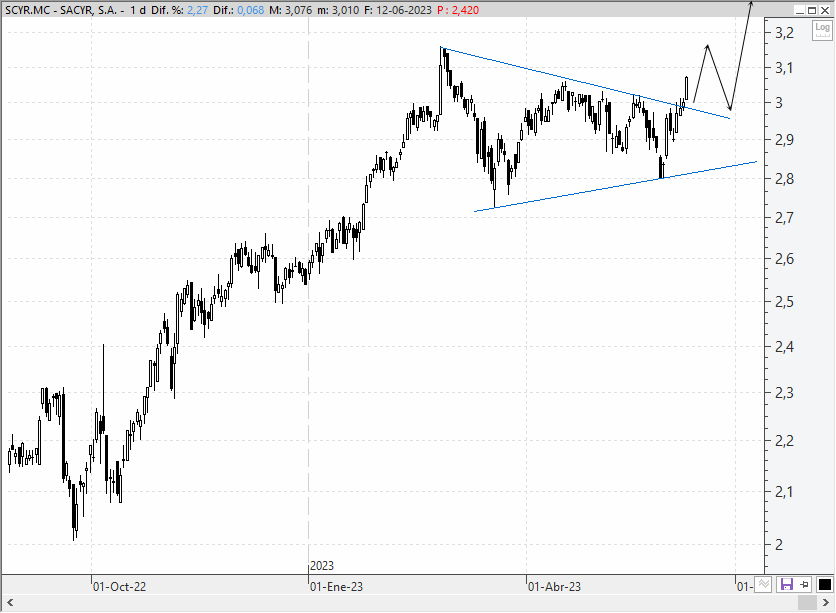Click the 'Dif. %: 2,27' value
The height and width of the screenshot is (613, 836).
click(x=179, y=10)
